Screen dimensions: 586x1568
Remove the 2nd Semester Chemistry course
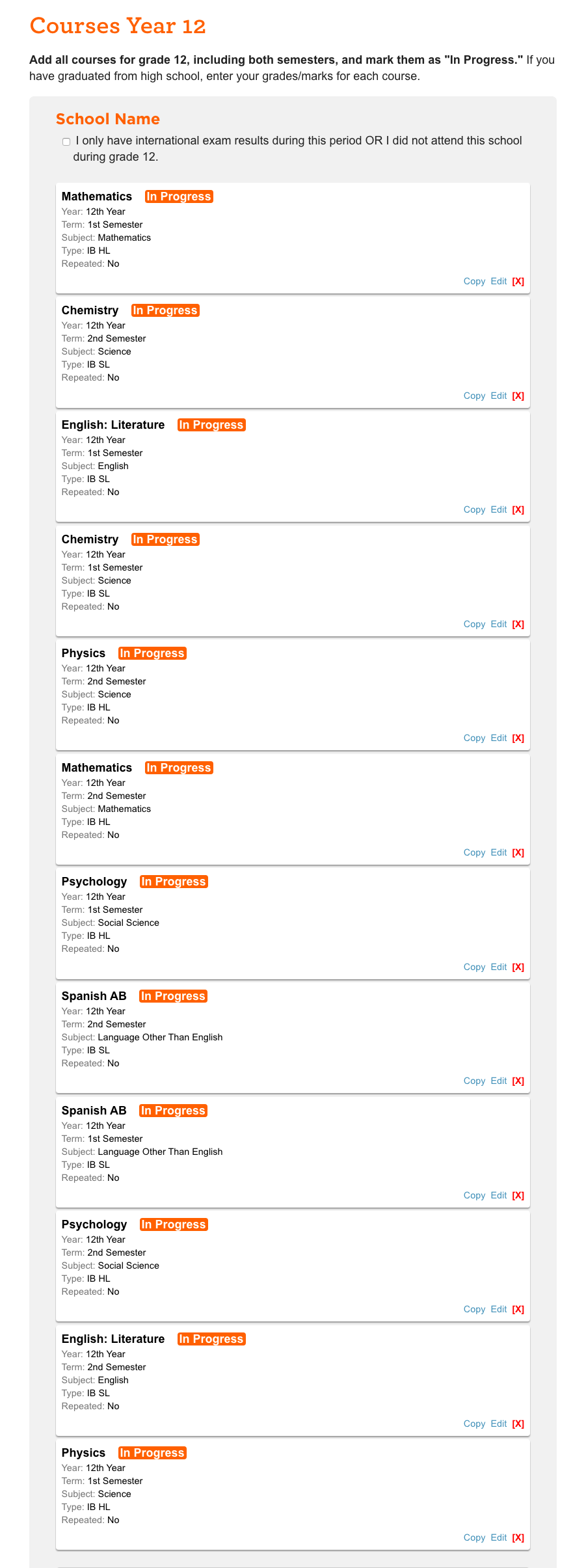coord(518,396)
